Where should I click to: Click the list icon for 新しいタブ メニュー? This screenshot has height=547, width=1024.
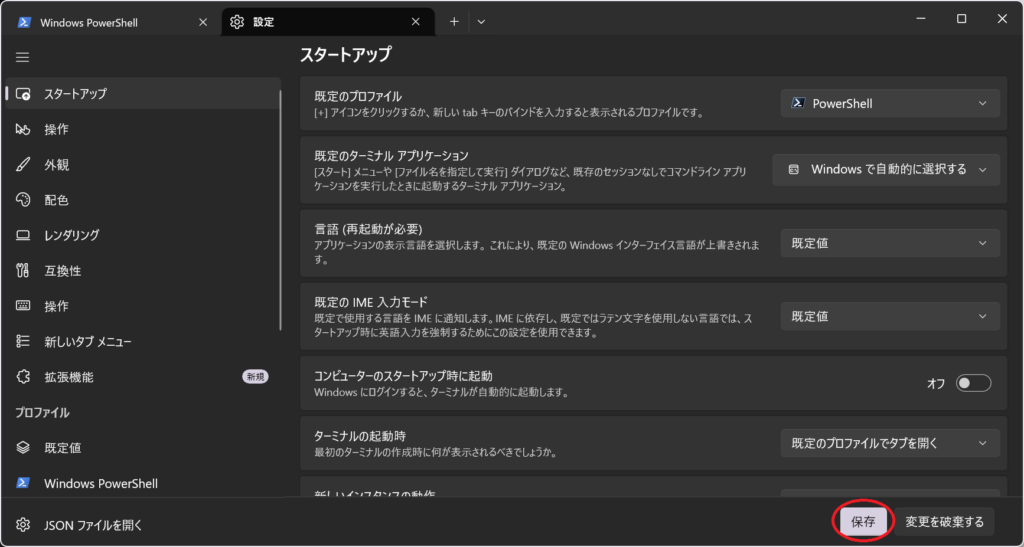(x=23, y=341)
